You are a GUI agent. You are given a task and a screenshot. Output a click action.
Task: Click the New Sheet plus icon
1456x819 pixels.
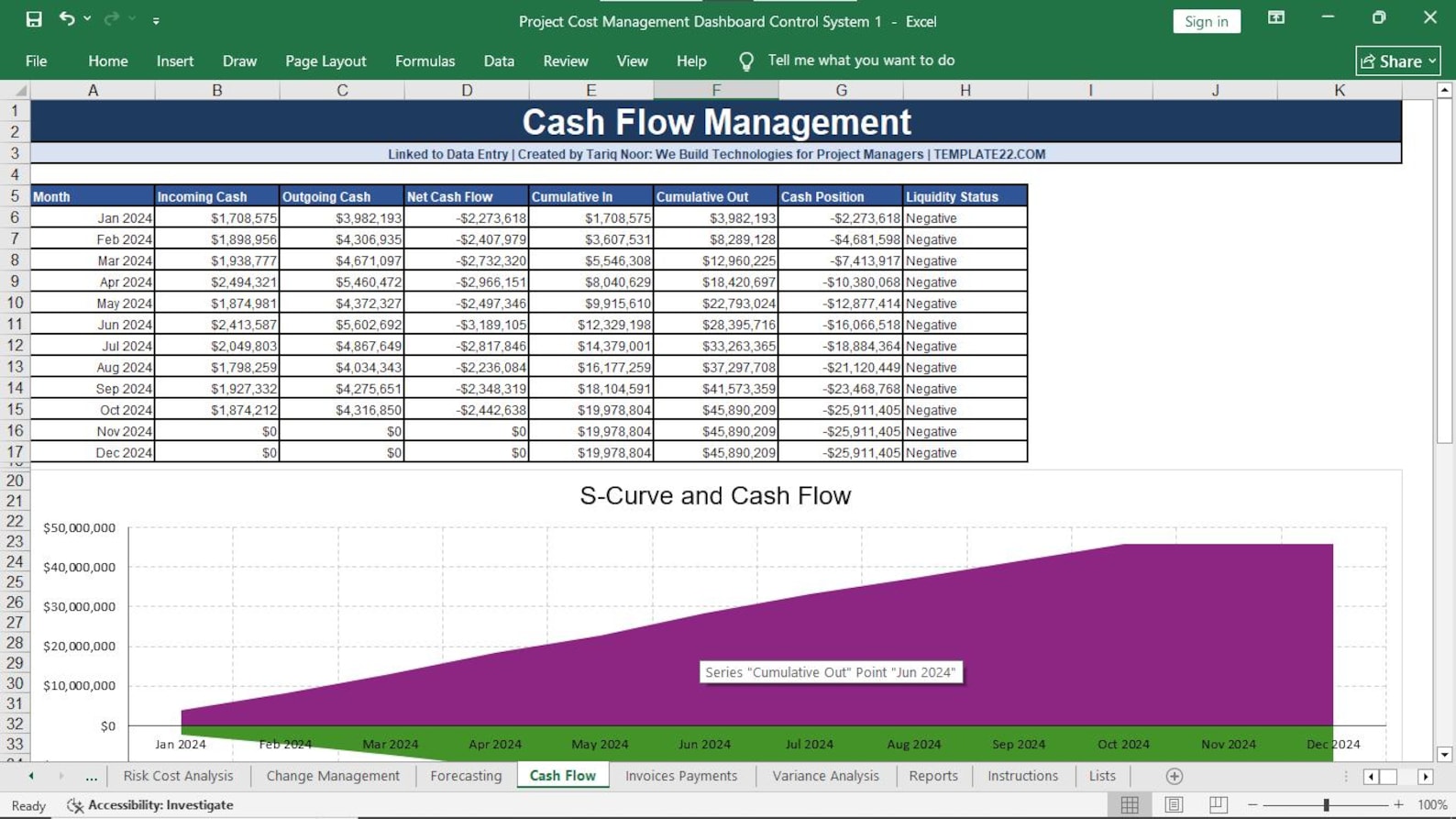(x=1174, y=777)
